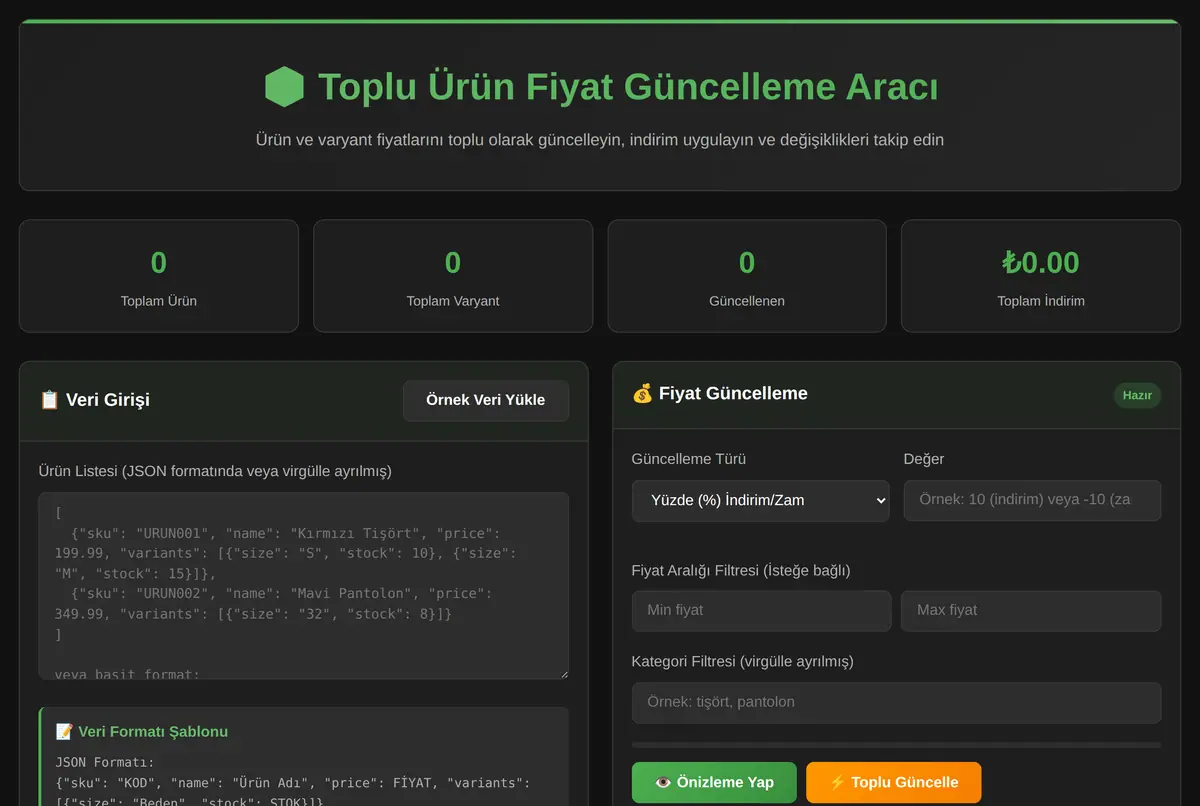1200x806 pixels.
Task: Click inside the Ürün Listesi textarea
Action: point(304,586)
